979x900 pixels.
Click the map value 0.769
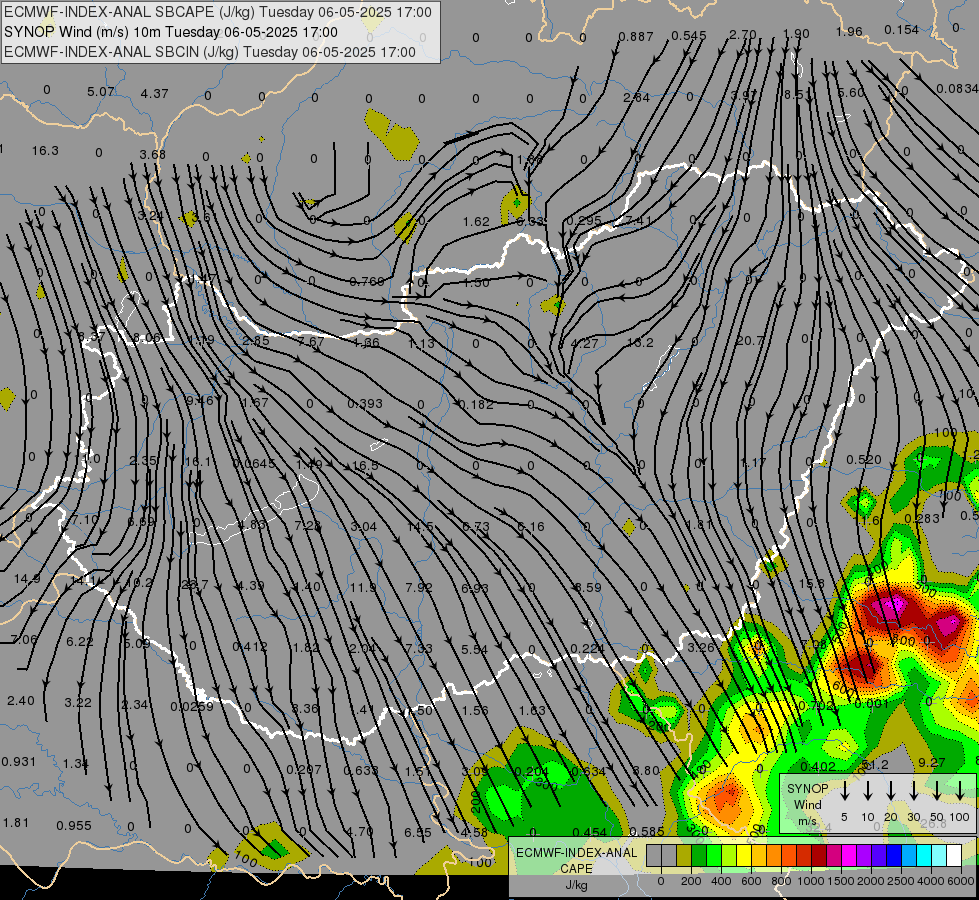[x=367, y=282]
